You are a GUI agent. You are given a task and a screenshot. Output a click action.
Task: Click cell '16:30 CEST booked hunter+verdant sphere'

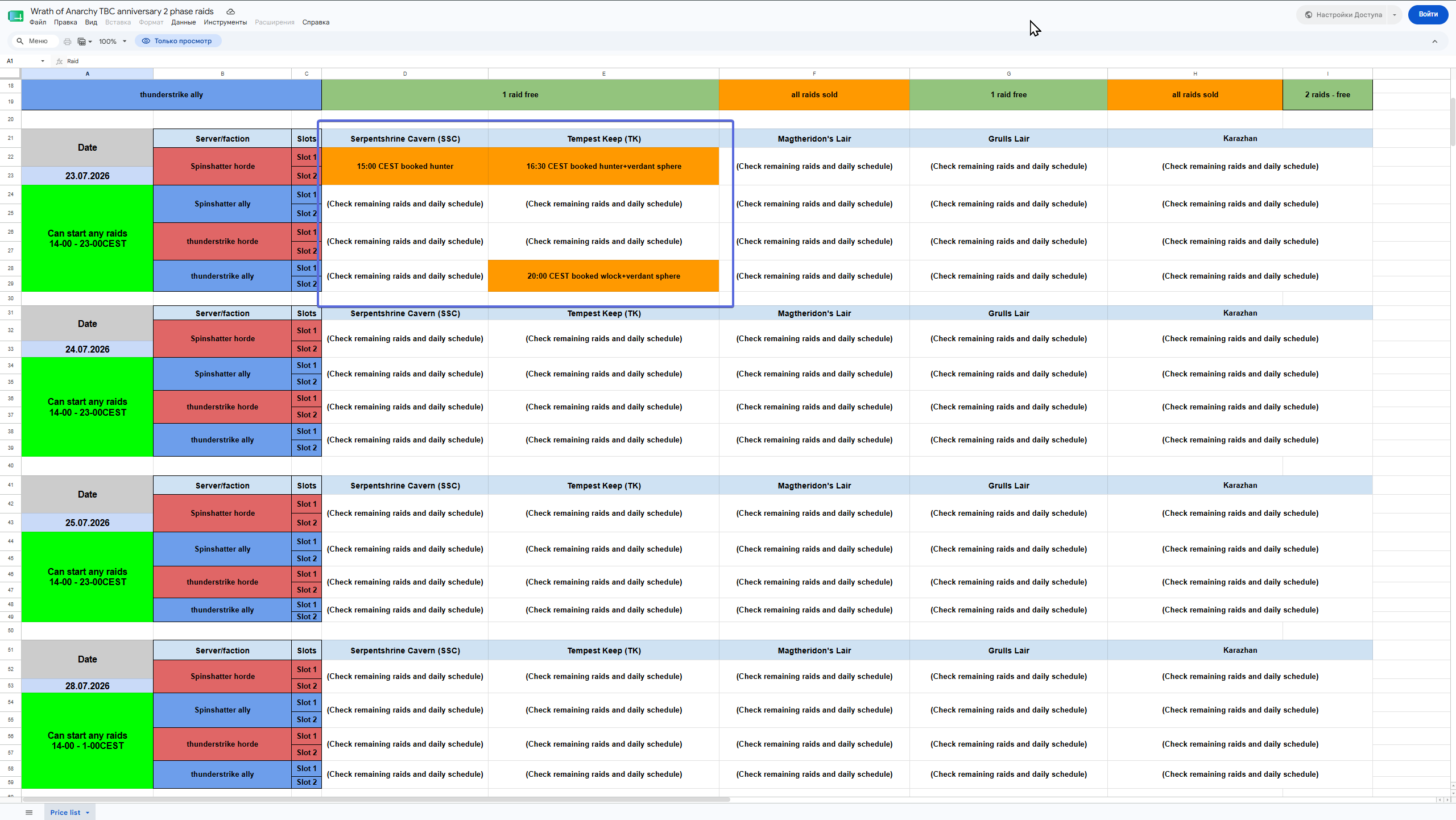pos(603,167)
